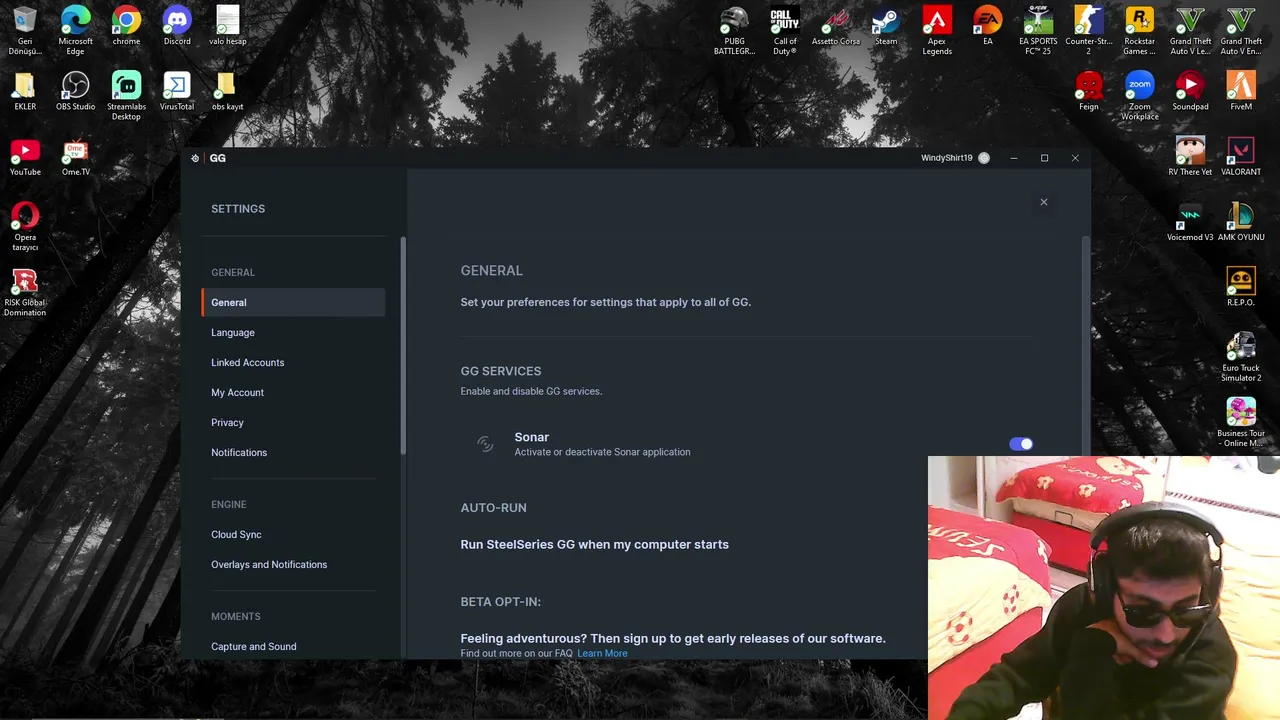Screen dimensions: 1280x720
Task: Launch Voicemod V3 shortcut
Action: [x=1190, y=222]
